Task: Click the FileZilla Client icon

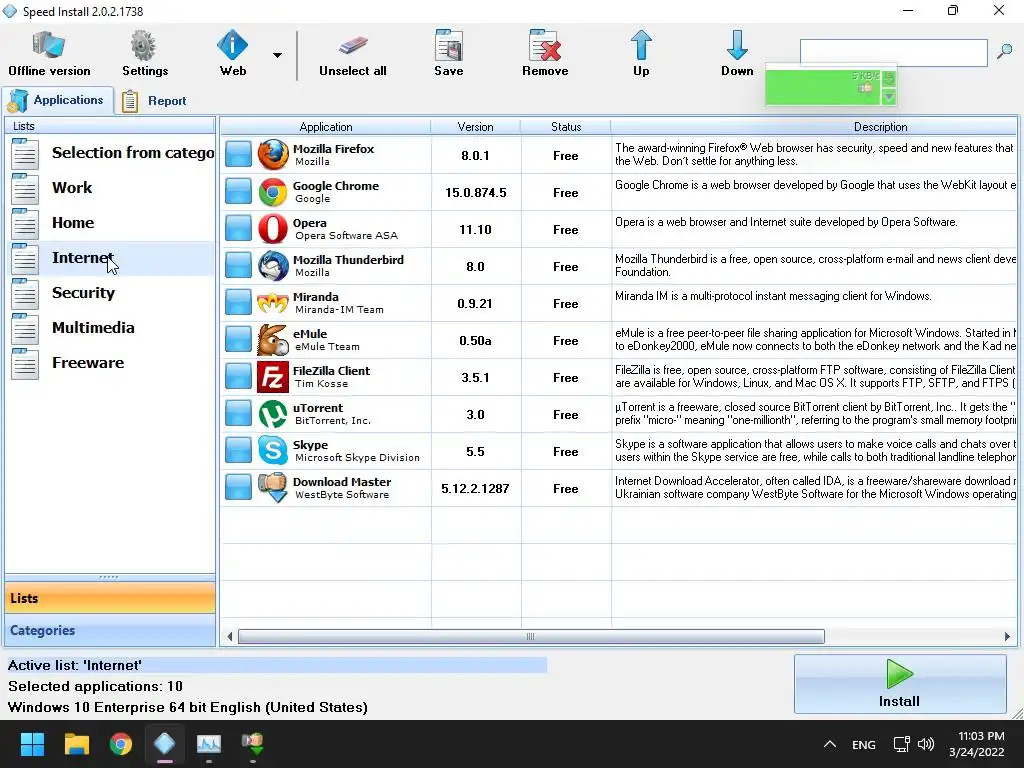Action: coord(273,377)
